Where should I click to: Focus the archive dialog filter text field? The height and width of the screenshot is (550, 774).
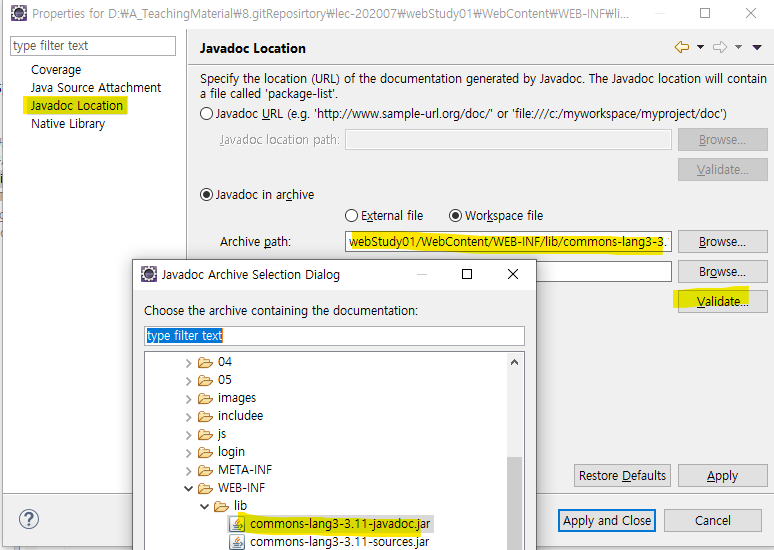(x=334, y=336)
